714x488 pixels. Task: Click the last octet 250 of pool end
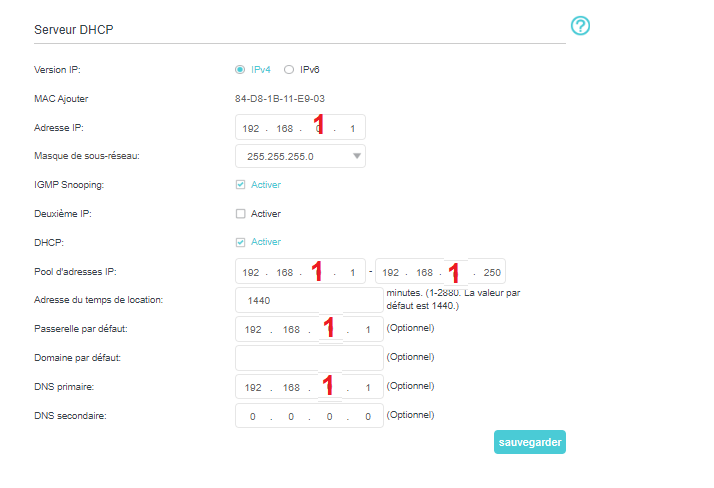tap(490, 272)
